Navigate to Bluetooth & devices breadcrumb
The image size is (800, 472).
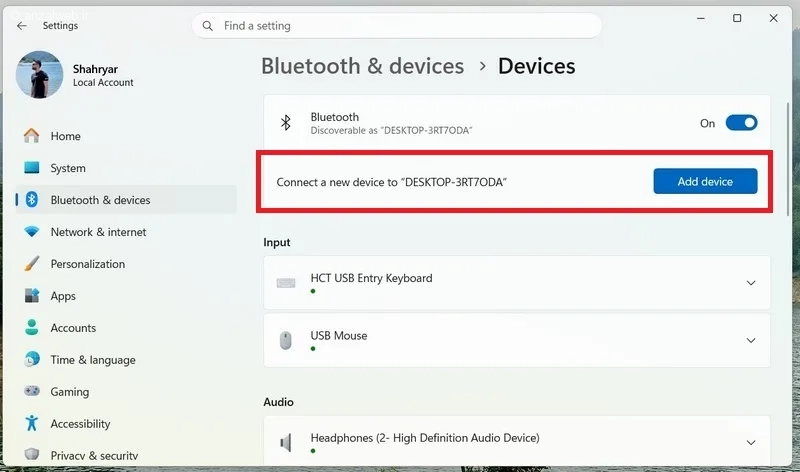click(x=363, y=66)
